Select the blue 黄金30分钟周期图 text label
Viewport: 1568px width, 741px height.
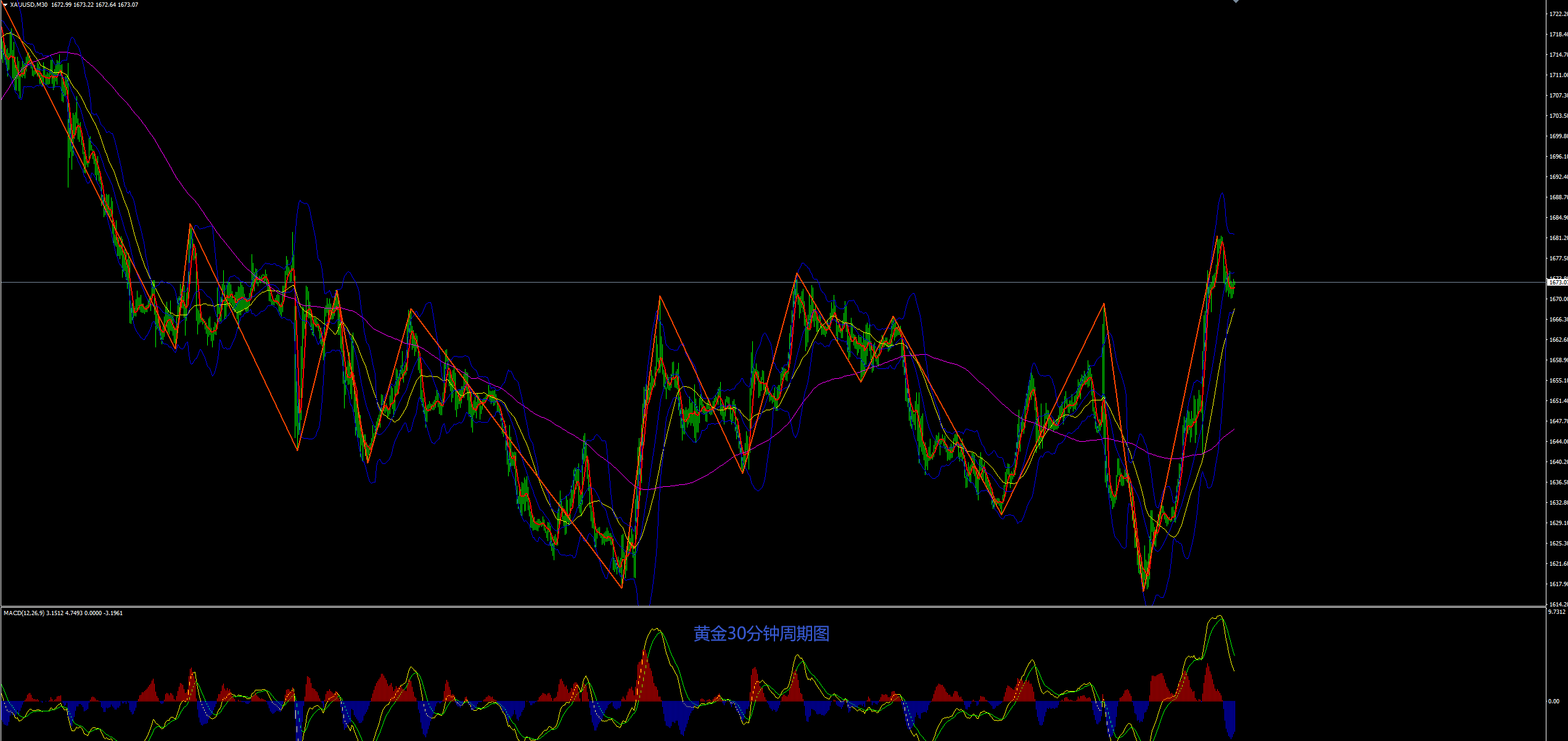click(761, 634)
